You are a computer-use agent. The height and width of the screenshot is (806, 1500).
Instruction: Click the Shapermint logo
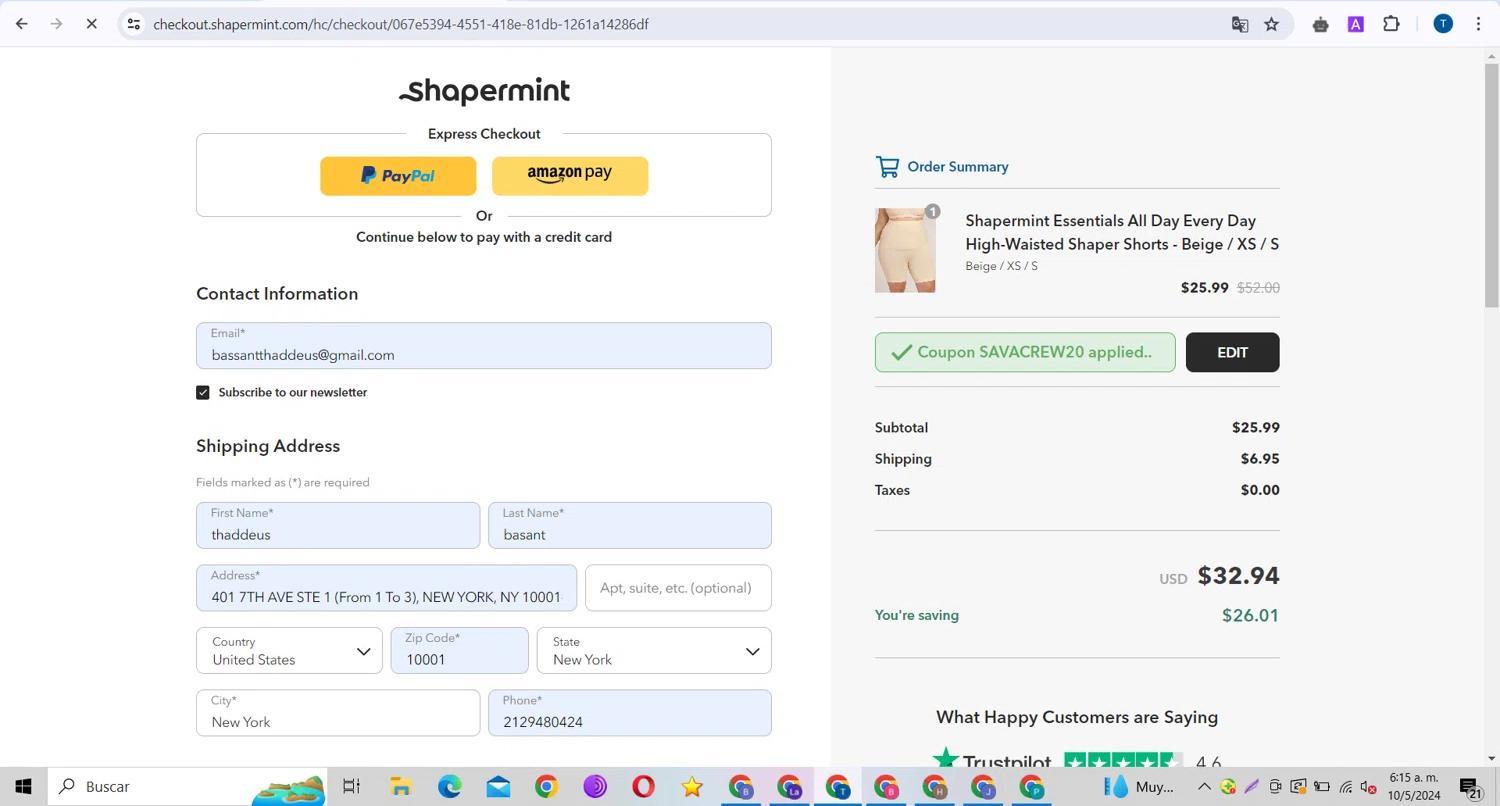point(484,91)
